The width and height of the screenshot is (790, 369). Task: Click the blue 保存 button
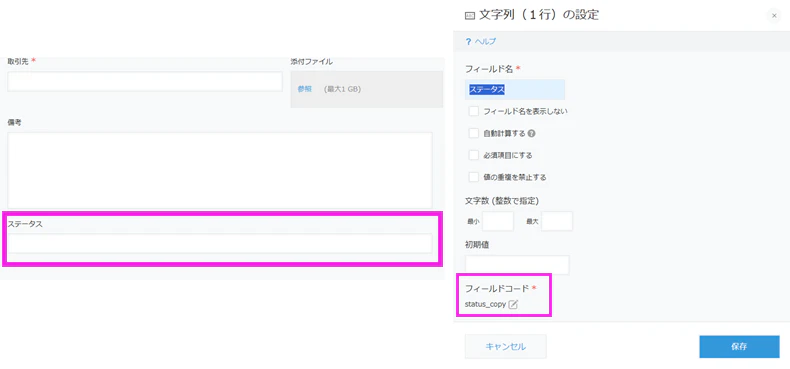(x=739, y=346)
